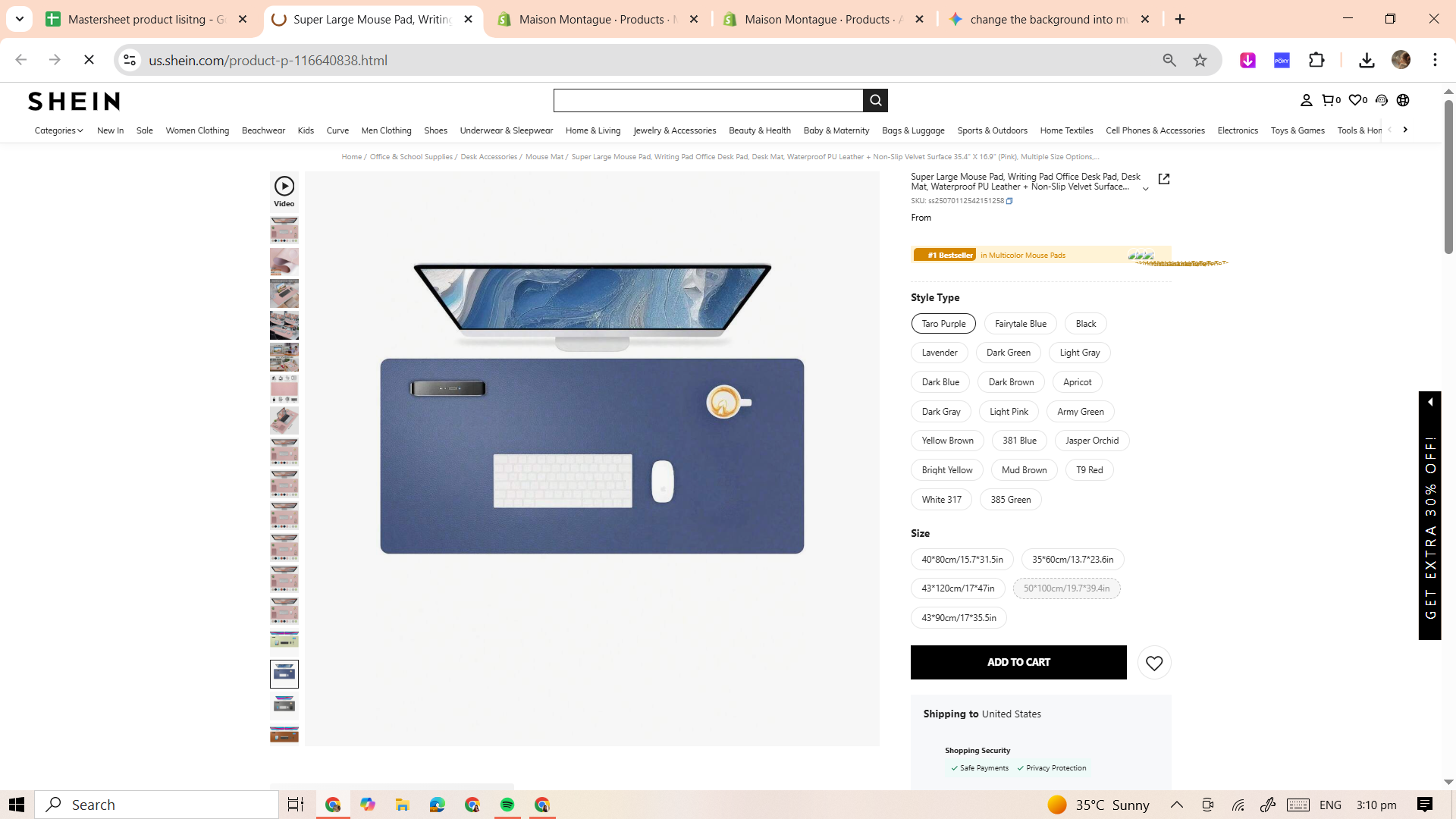
Task: Expand the 30% off side banner arrow
Action: click(x=1430, y=402)
